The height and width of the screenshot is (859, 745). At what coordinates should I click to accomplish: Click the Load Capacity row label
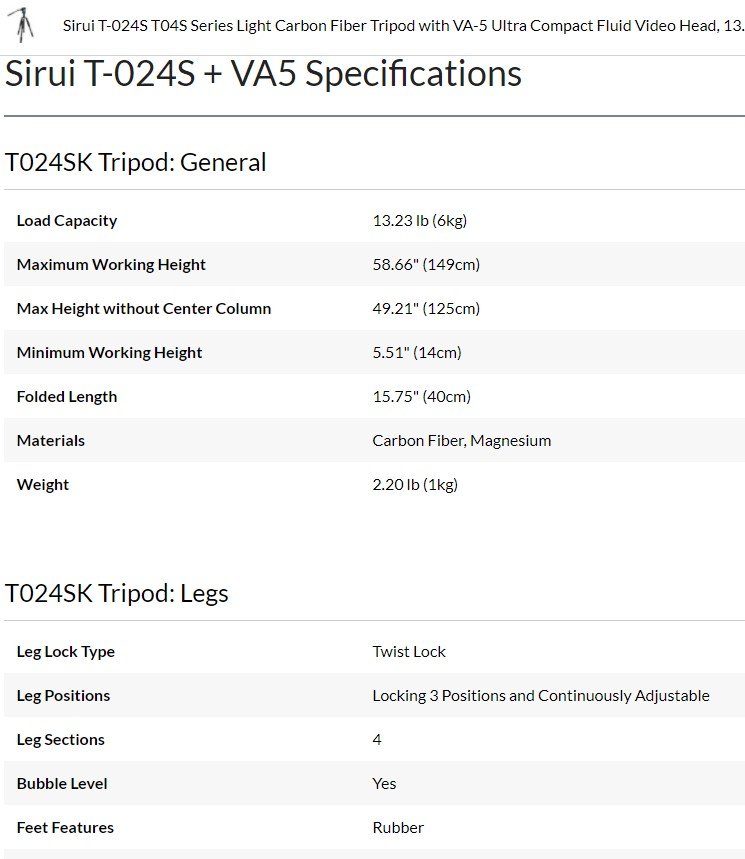(67, 220)
